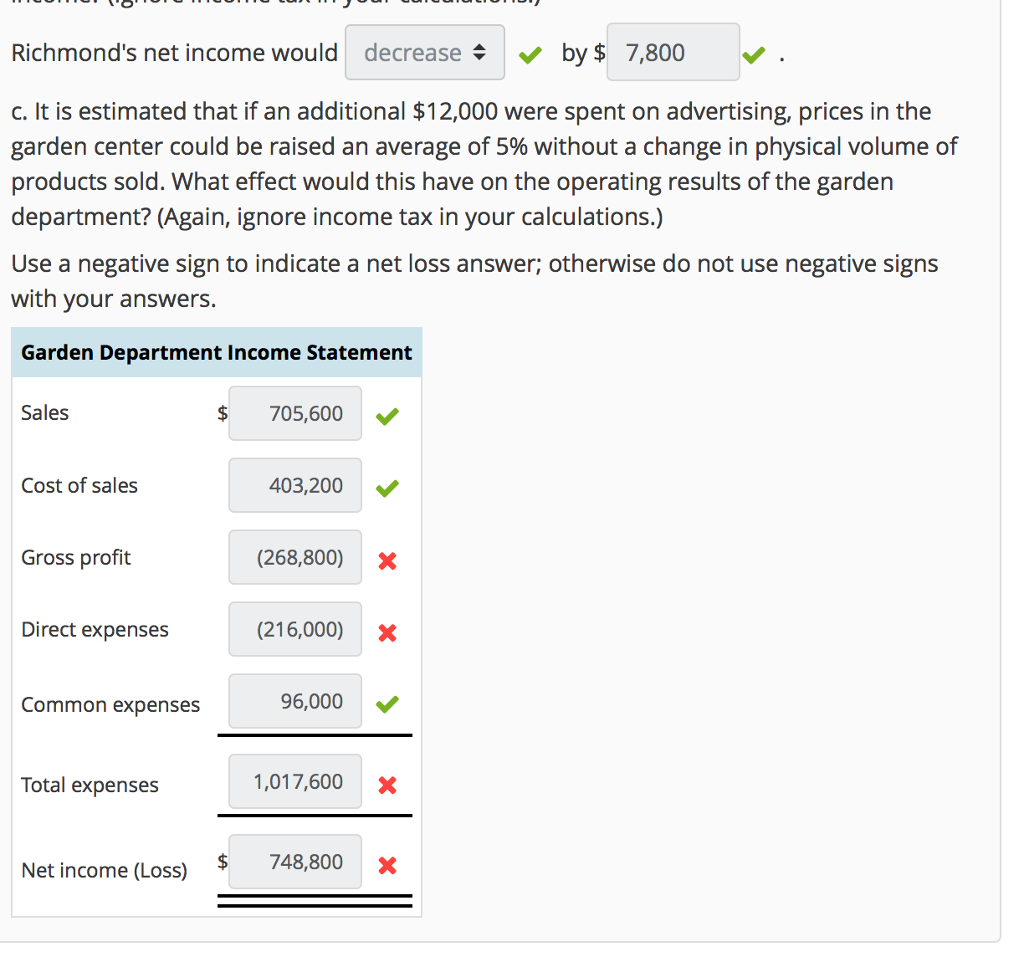Click the red X beside Gross profit
The height and width of the screenshot is (962, 1024).
point(387,561)
